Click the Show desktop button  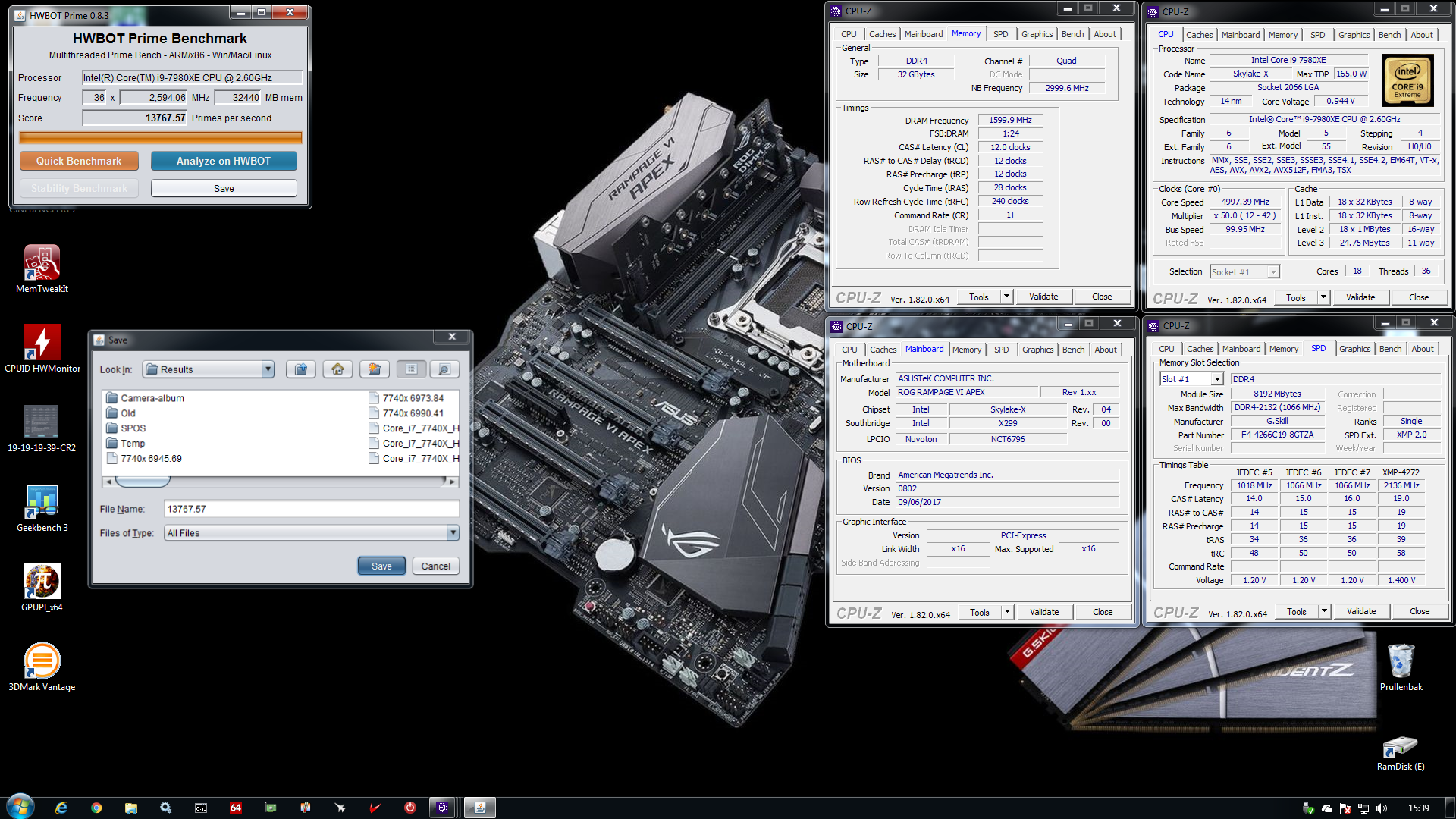pyautogui.click(x=1450, y=808)
